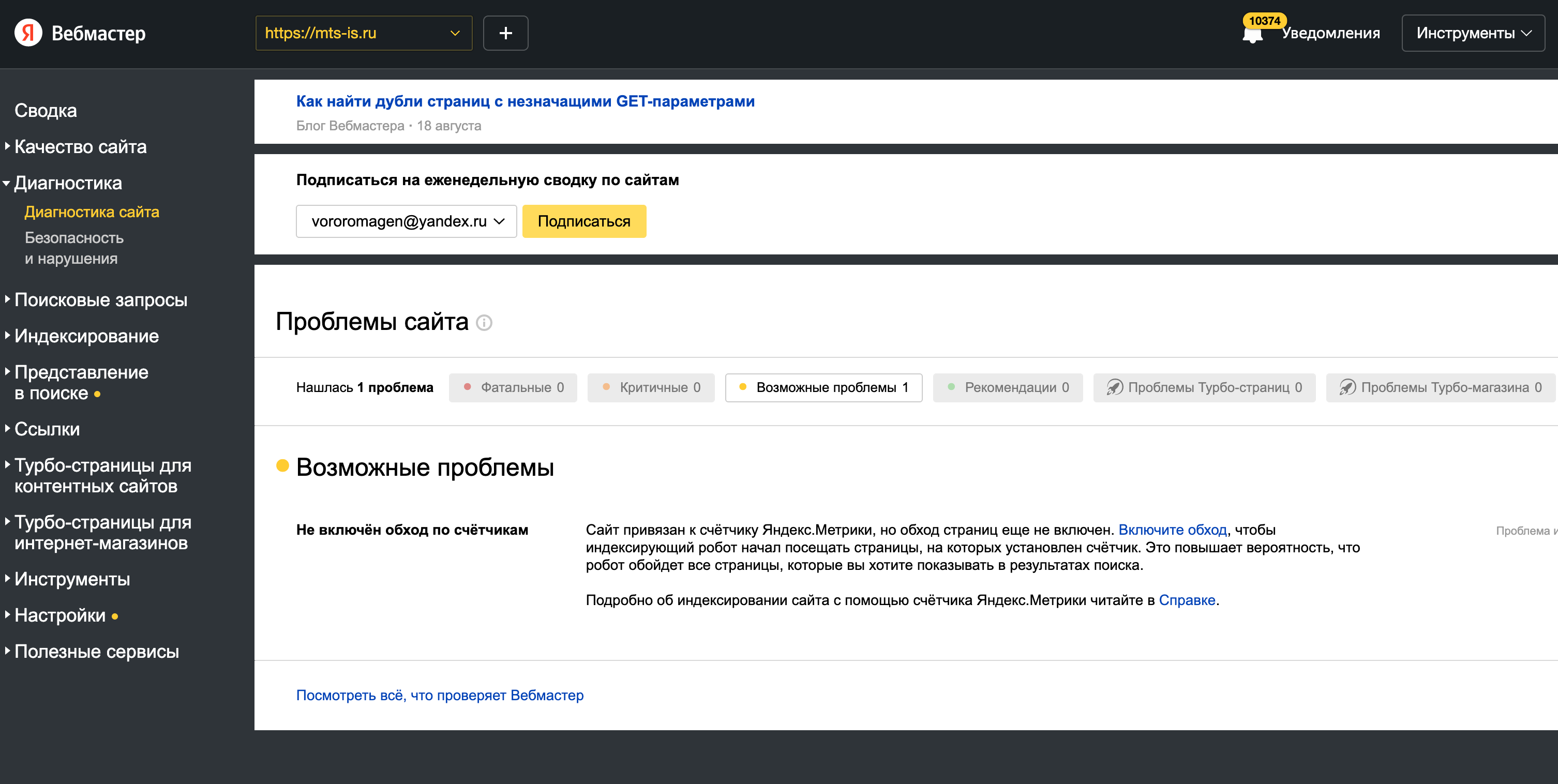This screenshot has width=1558, height=784.
Task: Click the Yandex logo icon
Action: 28,33
